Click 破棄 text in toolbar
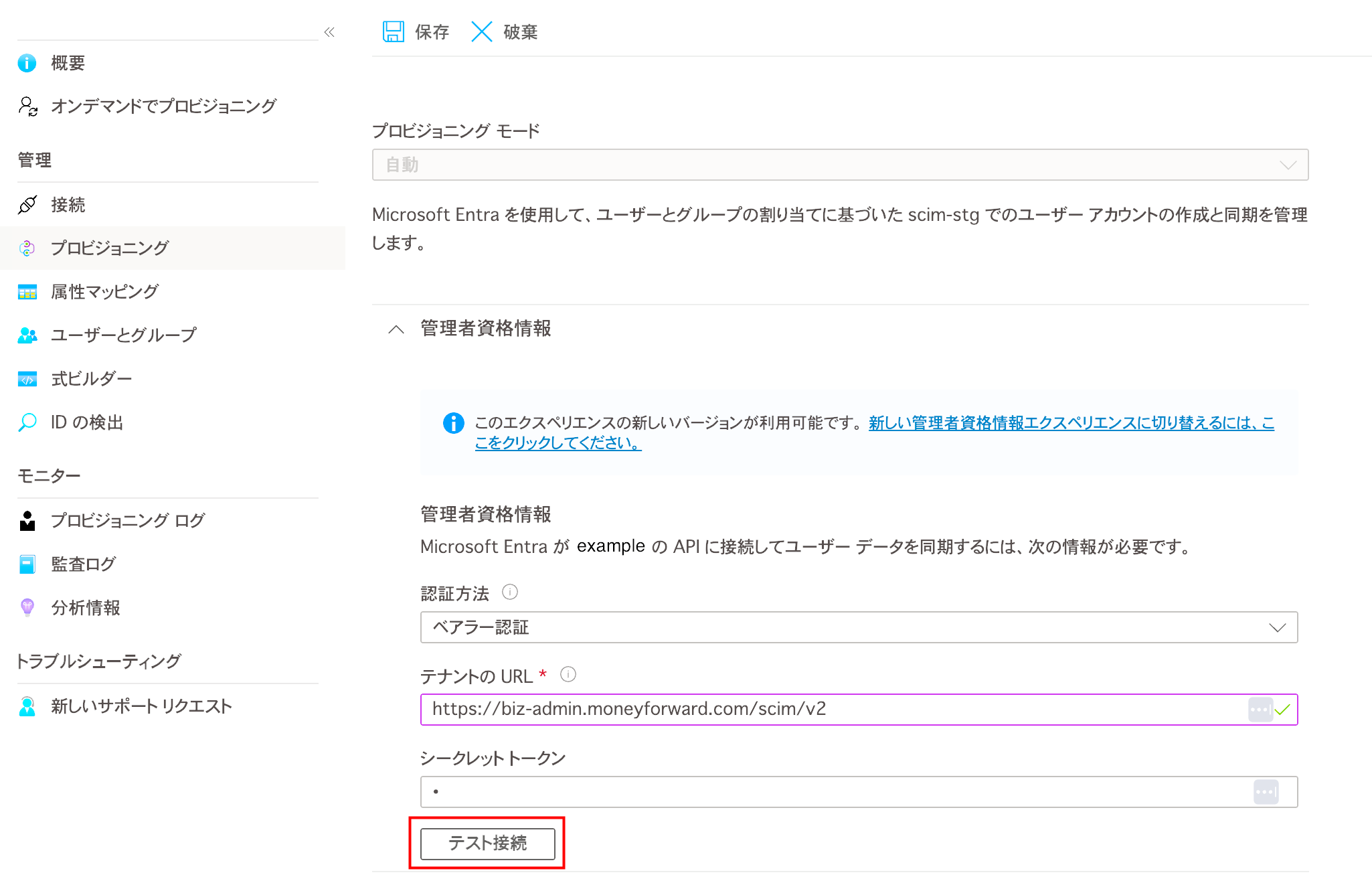Screen dimensions: 1372x889 [x=521, y=32]
